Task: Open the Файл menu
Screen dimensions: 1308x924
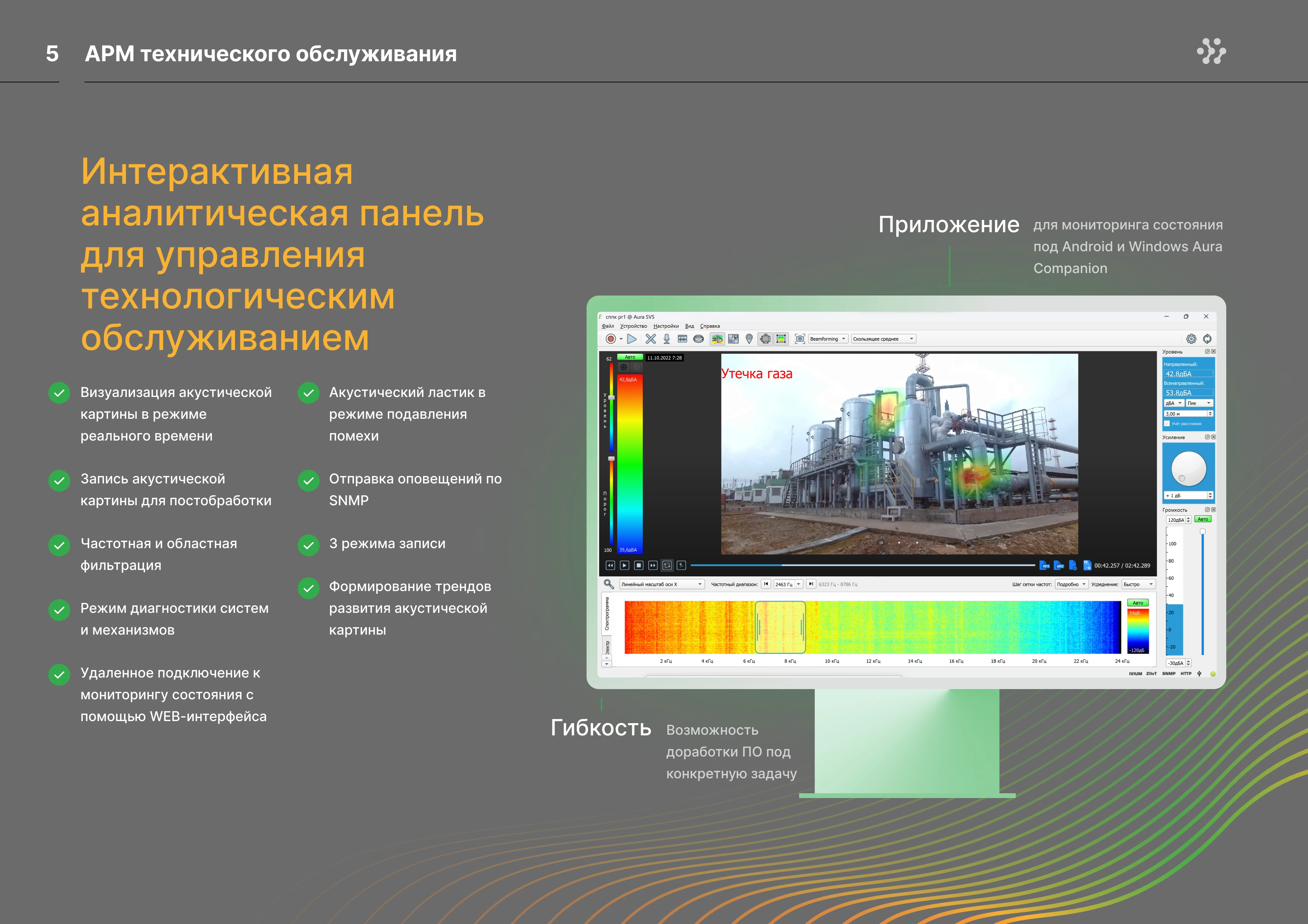Action: click(x=608, y=326)
